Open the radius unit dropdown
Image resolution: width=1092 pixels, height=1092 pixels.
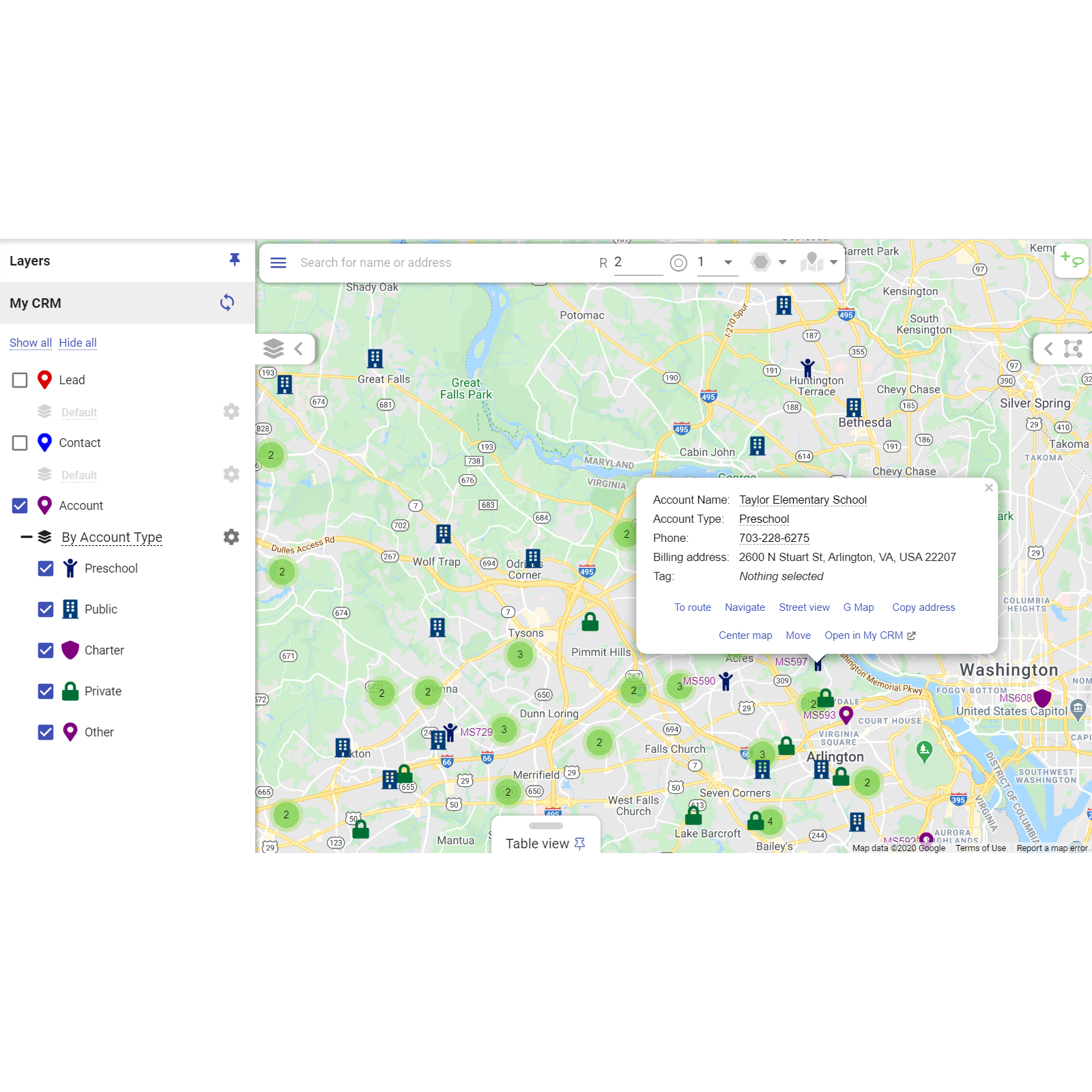(x=728, y=263)
